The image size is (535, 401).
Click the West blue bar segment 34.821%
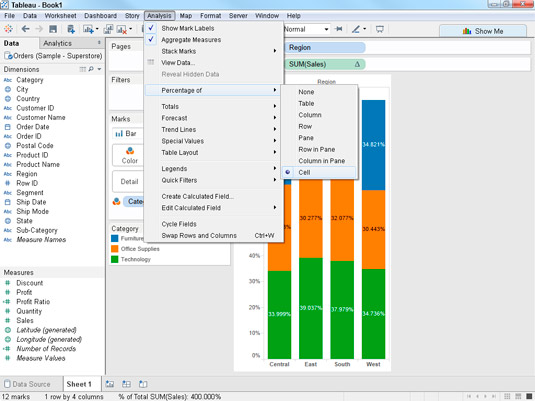point(373,145)
